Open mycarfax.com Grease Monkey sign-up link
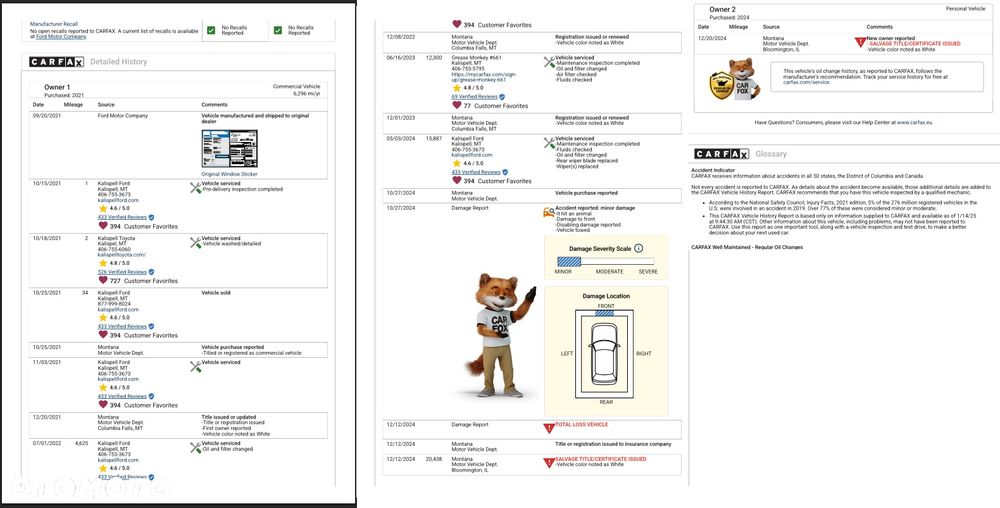The image size is (1000, 508). [x=483, y=77]
